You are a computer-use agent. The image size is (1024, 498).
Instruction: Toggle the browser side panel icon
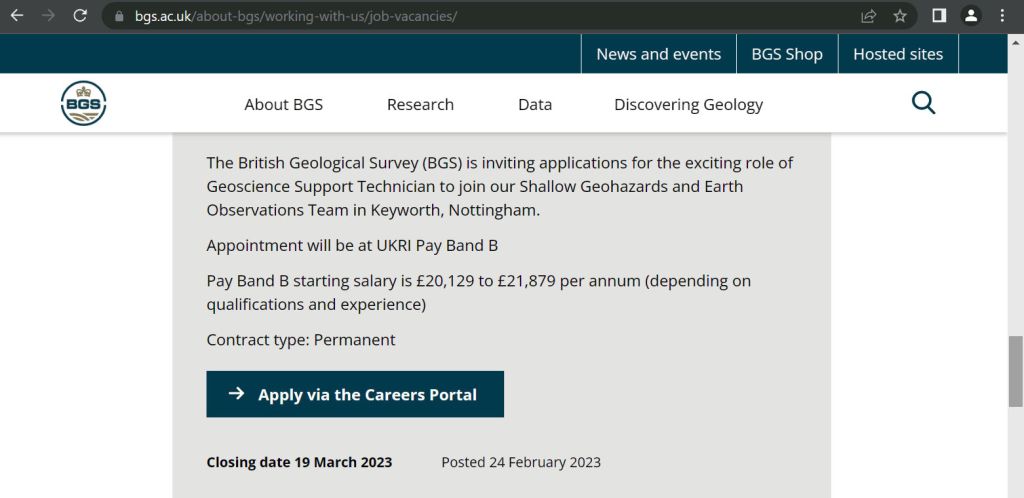[x=939, y=16]
